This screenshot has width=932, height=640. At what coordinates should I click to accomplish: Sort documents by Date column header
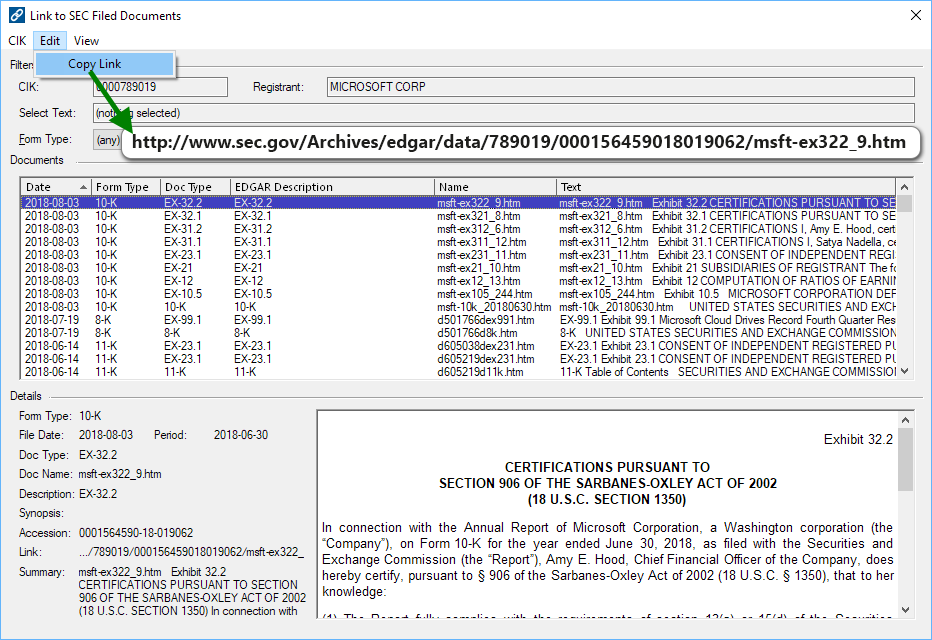56,187
